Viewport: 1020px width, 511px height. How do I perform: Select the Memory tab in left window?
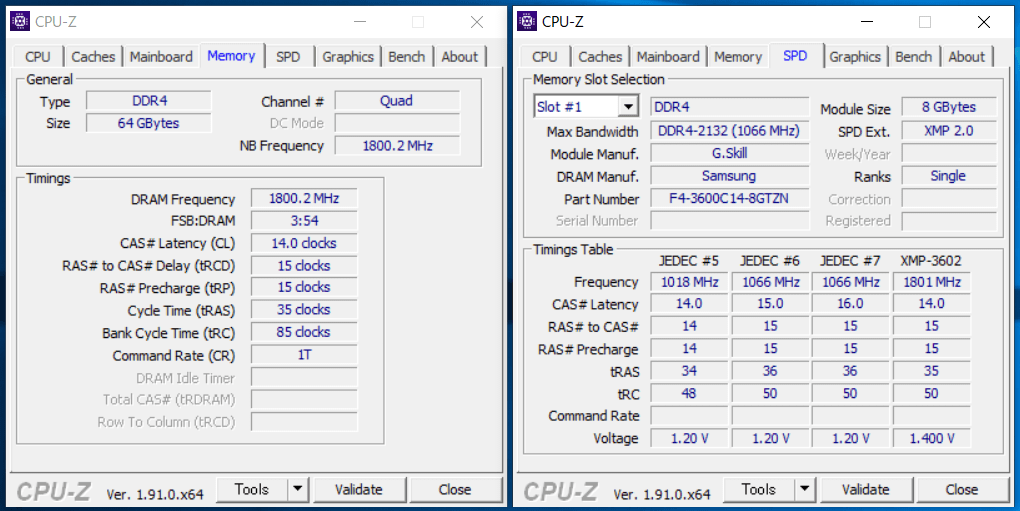point(231,56)
